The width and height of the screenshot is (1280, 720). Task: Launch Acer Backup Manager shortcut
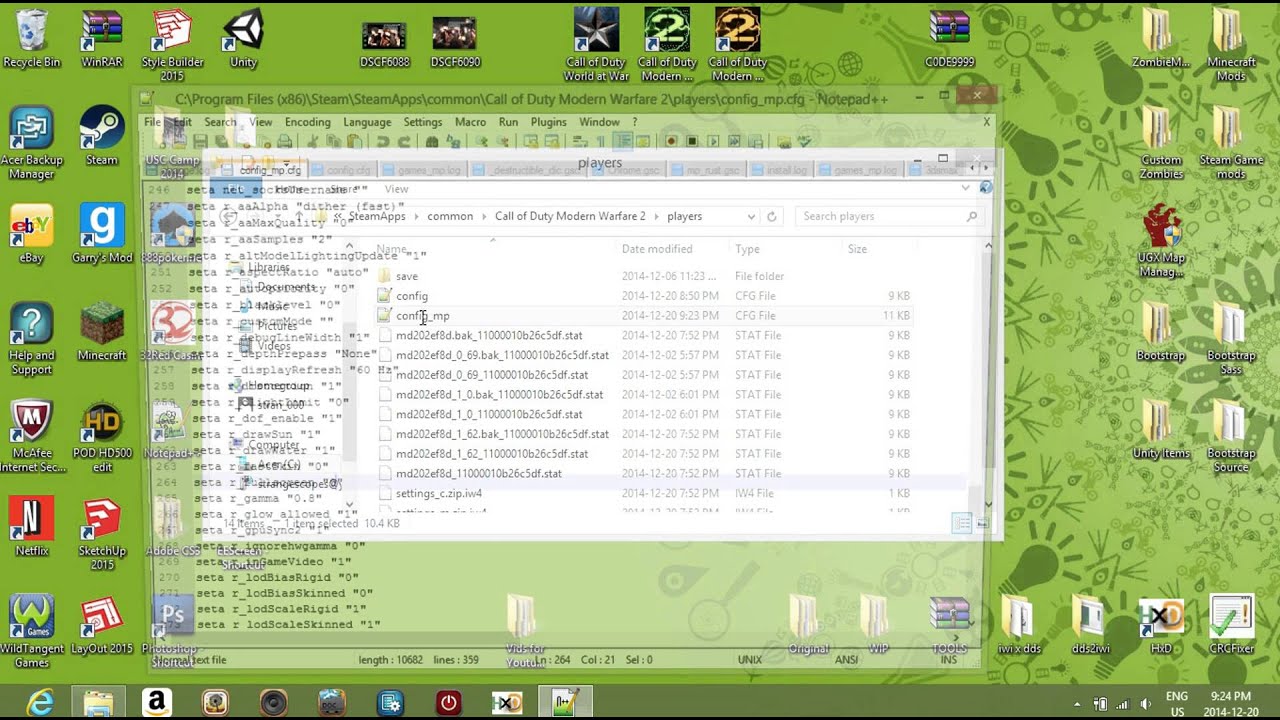click(x=32, y=144)
